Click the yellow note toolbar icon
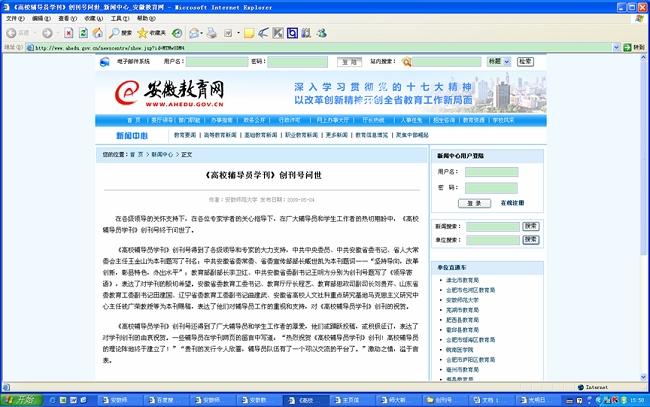 (249, 33)
